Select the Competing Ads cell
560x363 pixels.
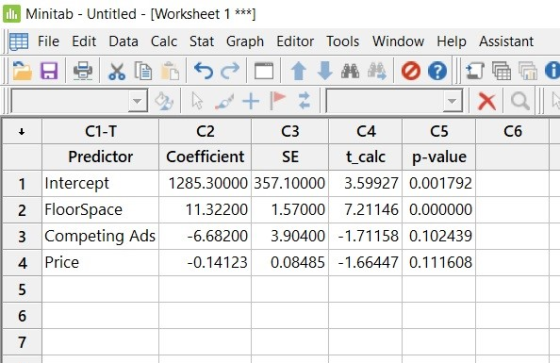tap(100, 236)
